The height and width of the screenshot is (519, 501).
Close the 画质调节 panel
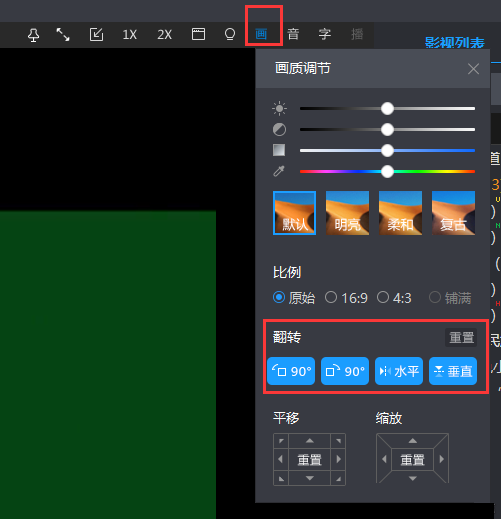click(473, 69)
